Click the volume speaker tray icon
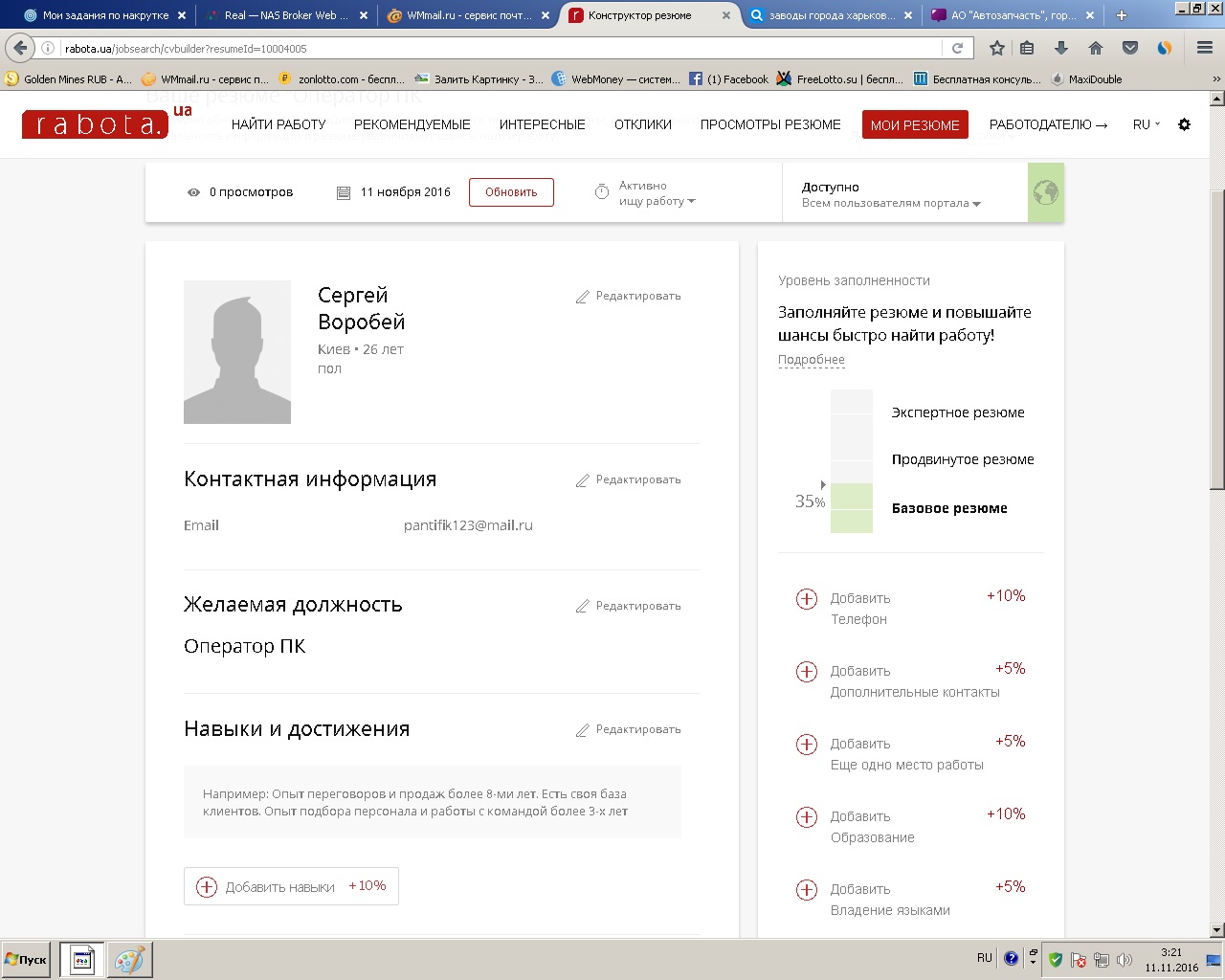Viewport: 1225px width, 980px height. point(1125,960)
